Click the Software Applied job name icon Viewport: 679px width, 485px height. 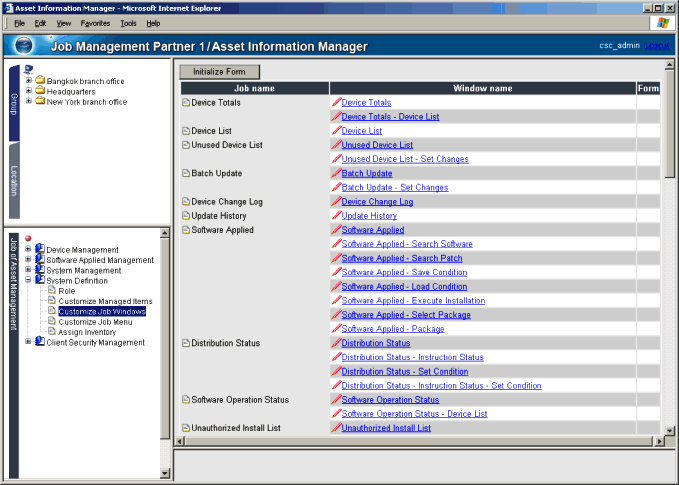[185, 230]
